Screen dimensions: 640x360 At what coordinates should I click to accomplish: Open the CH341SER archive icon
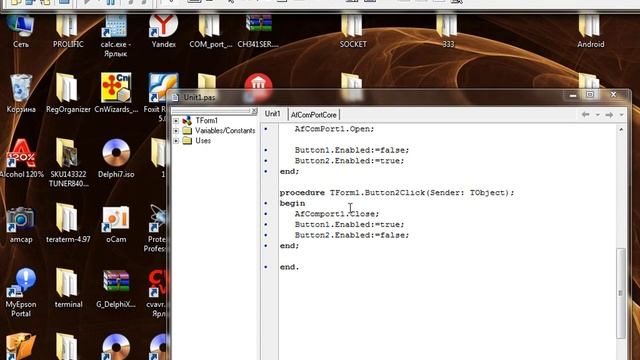(x=258, y=29)
